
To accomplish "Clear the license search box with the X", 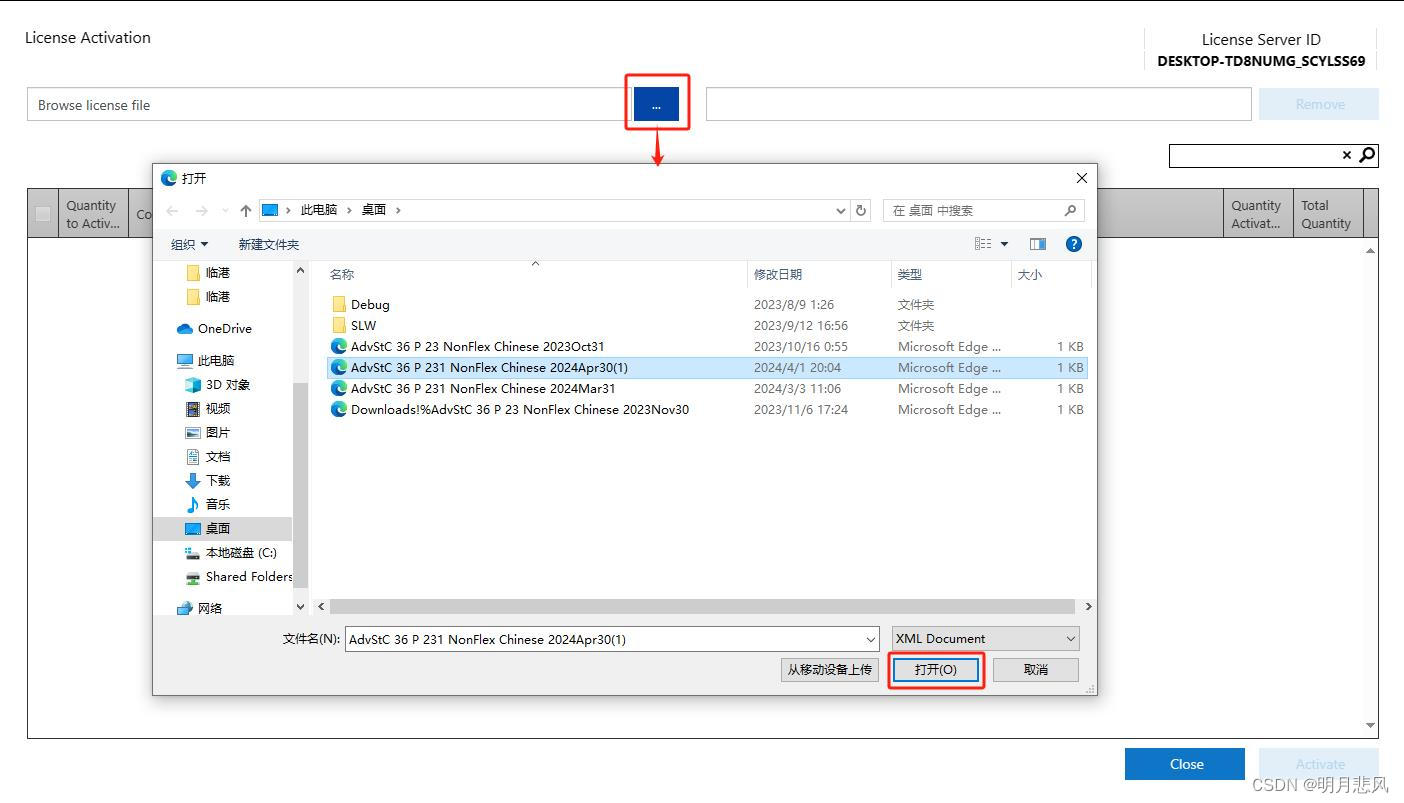I will [x=1347, y=155].
